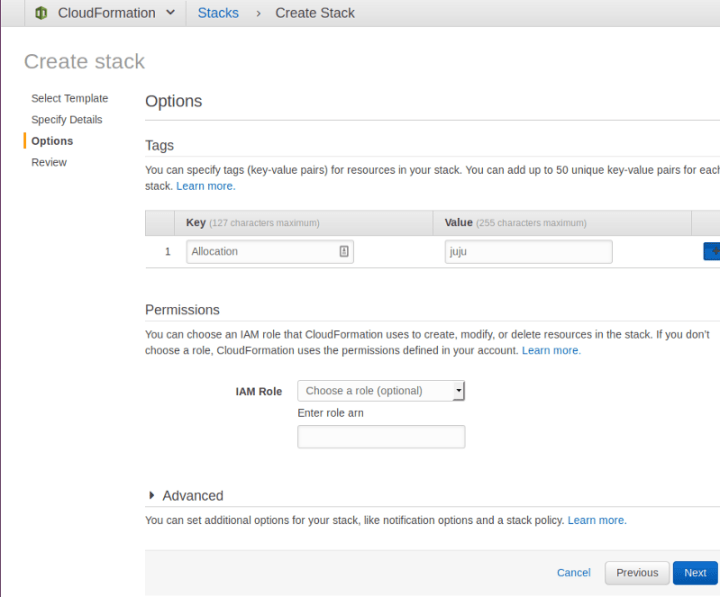Open Learn more link under Permissions

pos(551,350)
